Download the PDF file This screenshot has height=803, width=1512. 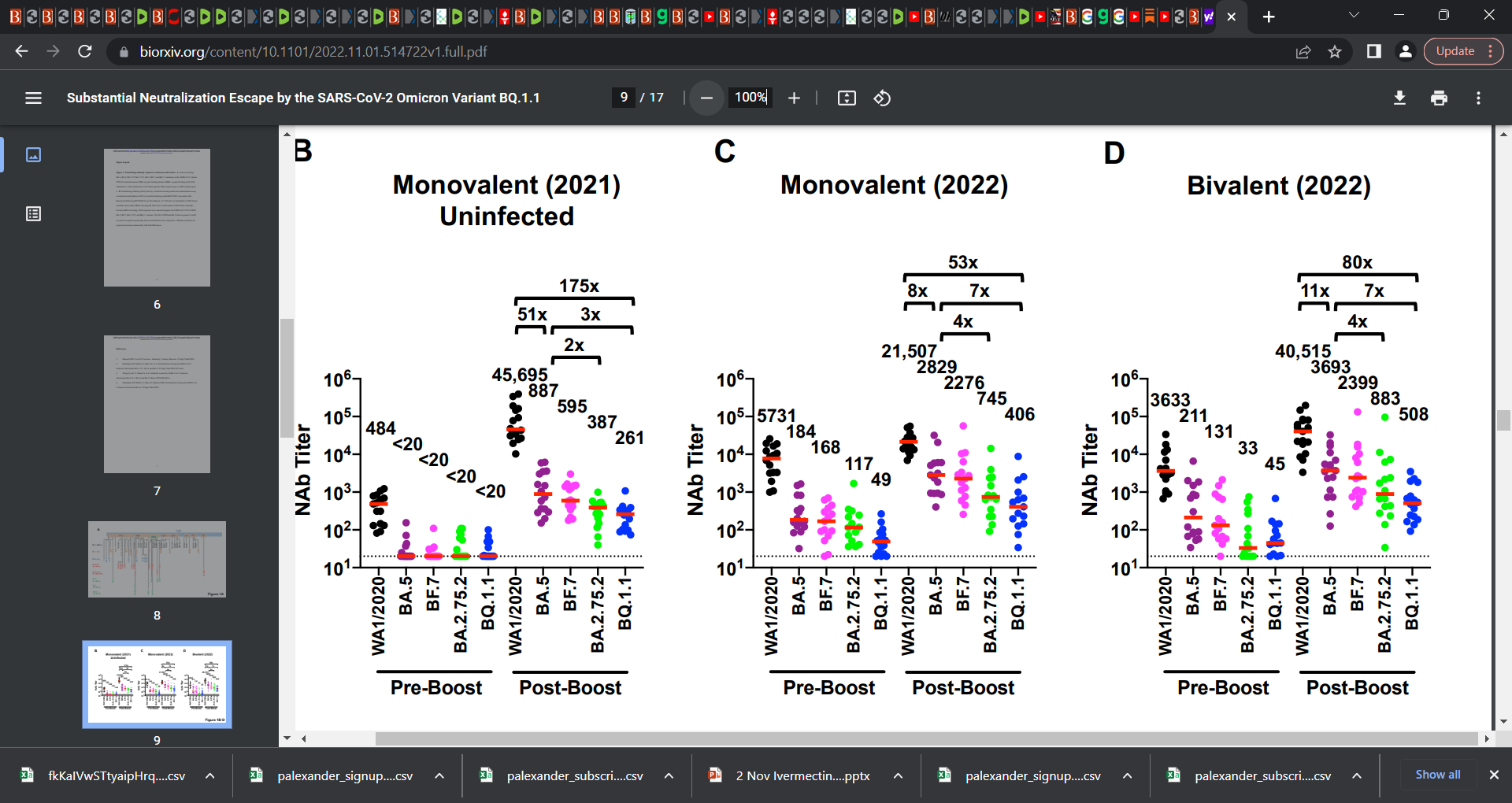[1399, 98]
